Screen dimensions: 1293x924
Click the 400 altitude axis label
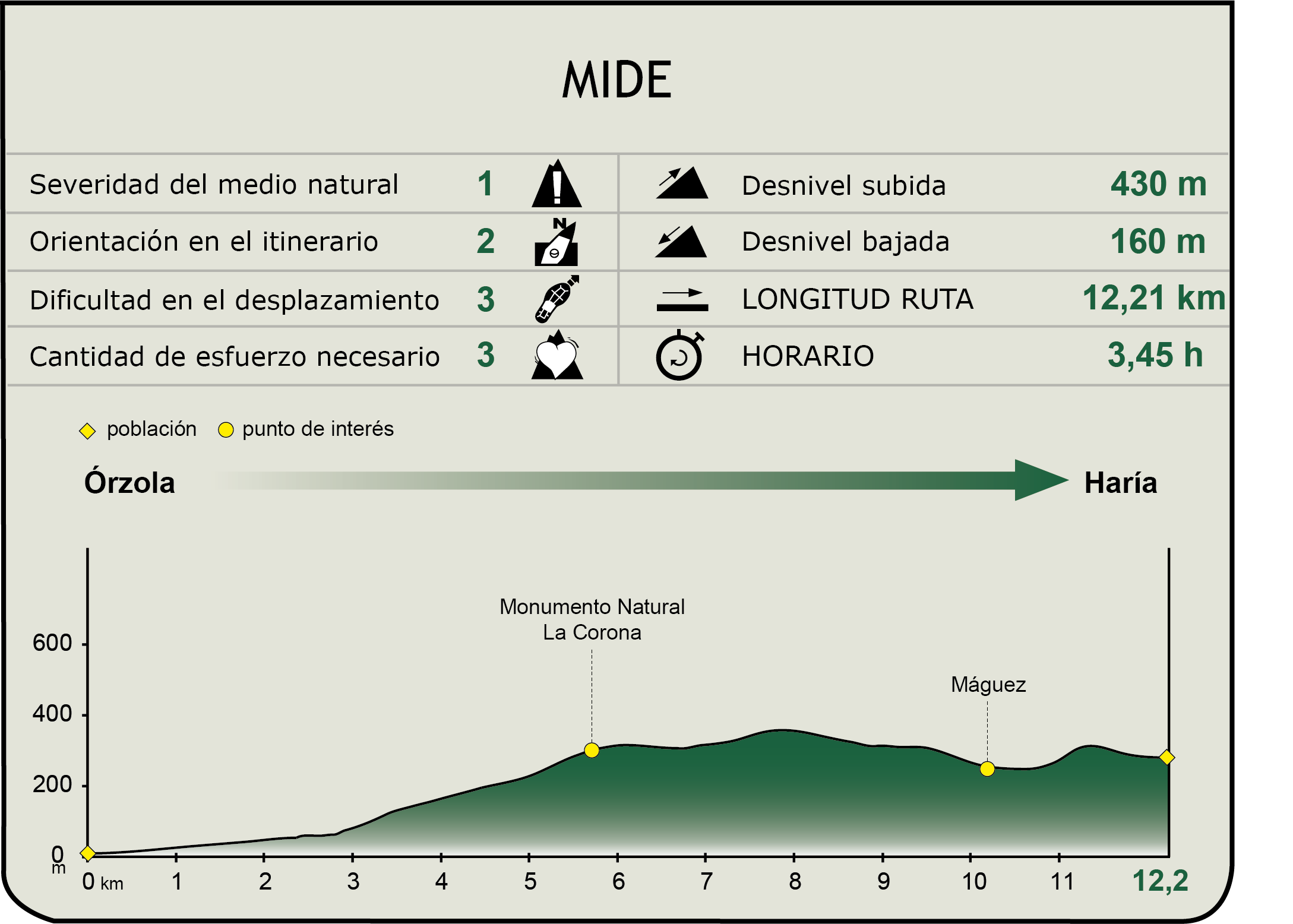52,714
